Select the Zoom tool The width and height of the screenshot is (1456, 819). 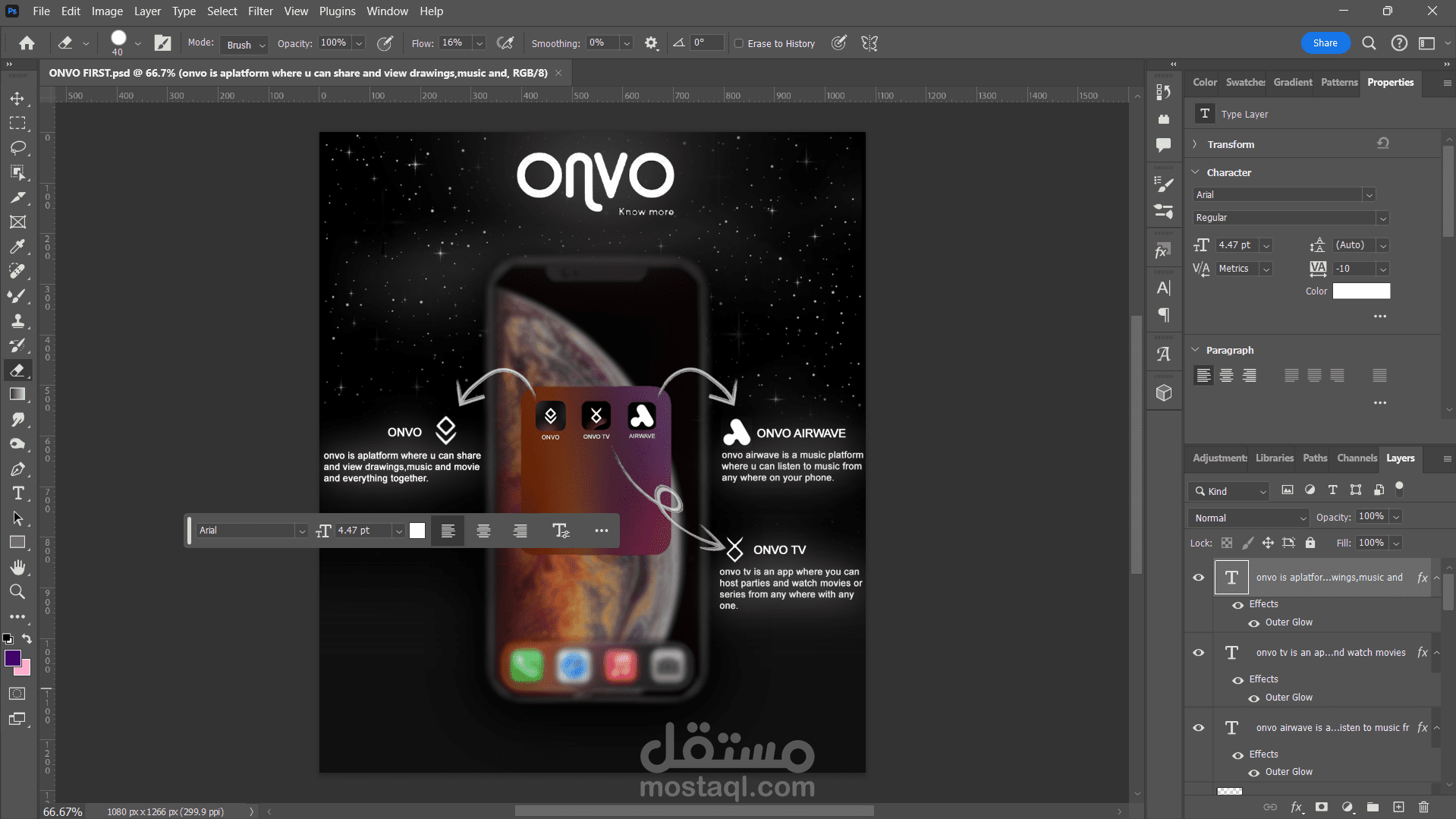pos(17,592)
